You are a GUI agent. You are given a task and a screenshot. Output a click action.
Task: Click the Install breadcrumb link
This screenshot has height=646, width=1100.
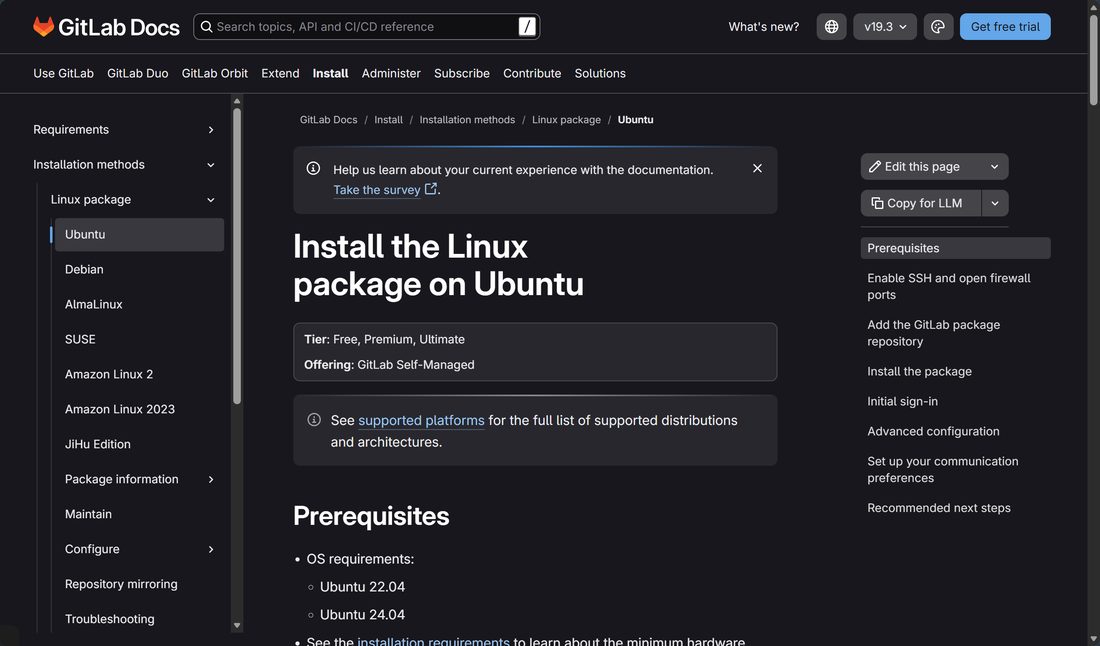[389, 120]
